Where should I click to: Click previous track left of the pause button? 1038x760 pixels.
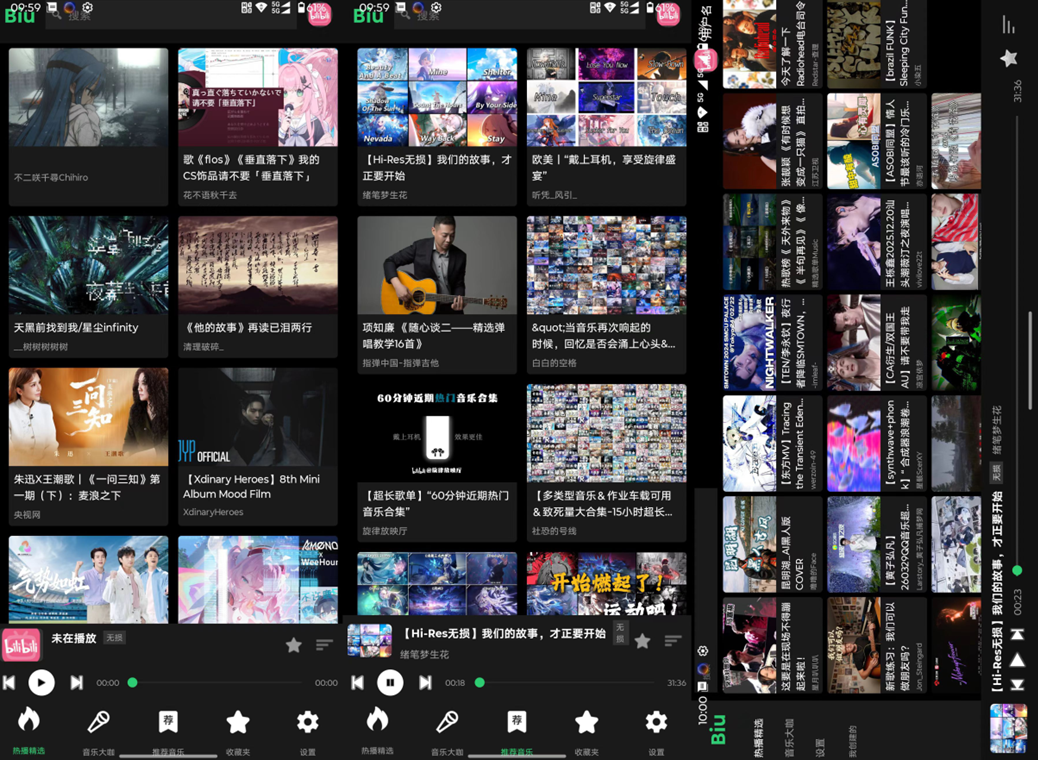click(x=357, y=683)
